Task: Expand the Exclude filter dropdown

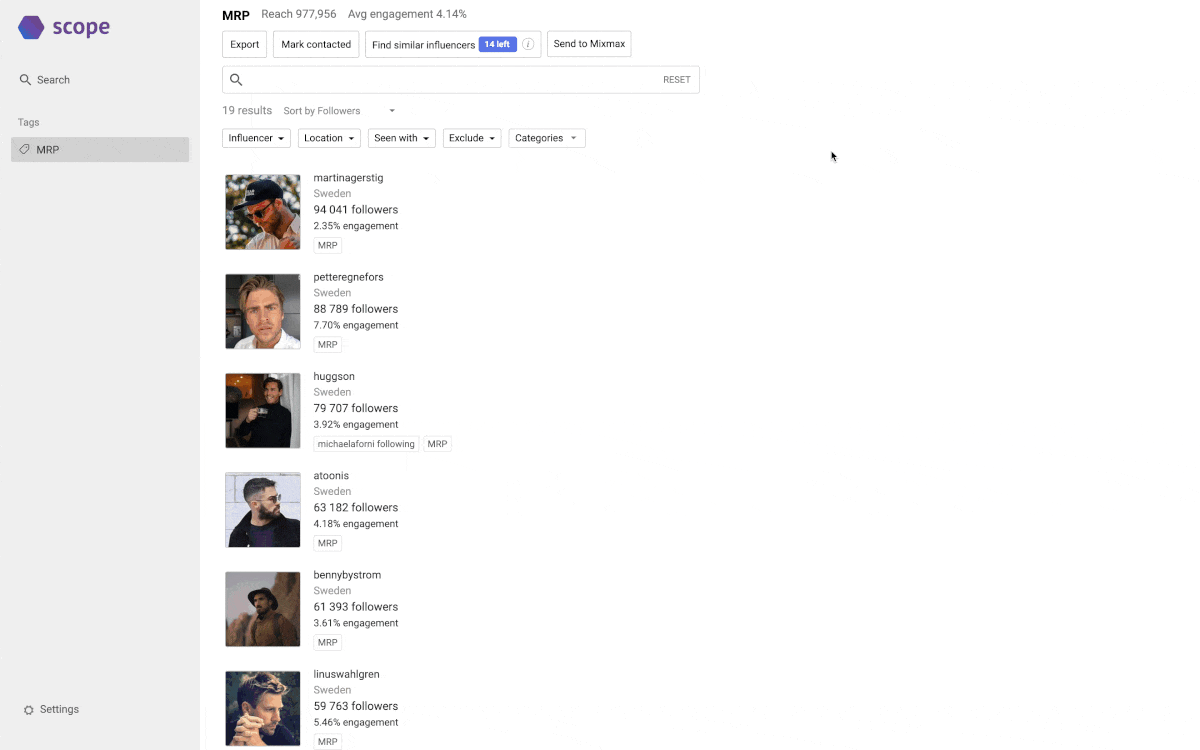Action: pos(472,138)
